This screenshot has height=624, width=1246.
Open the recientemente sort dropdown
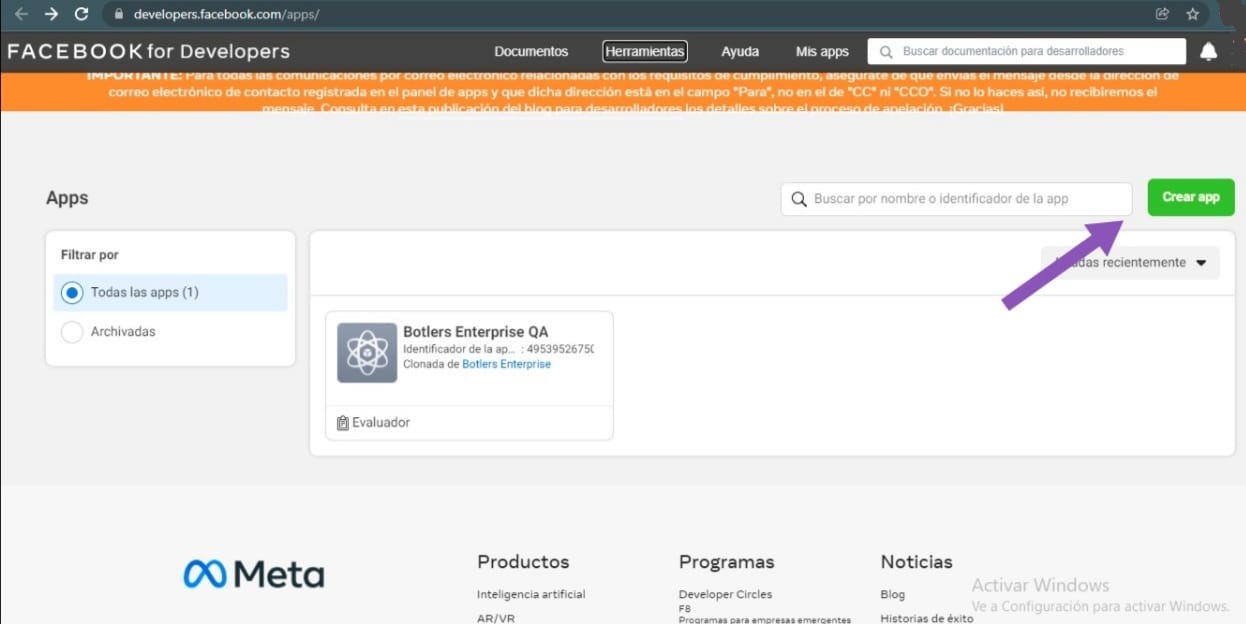pyautogui.click(x=1130, y=263)
